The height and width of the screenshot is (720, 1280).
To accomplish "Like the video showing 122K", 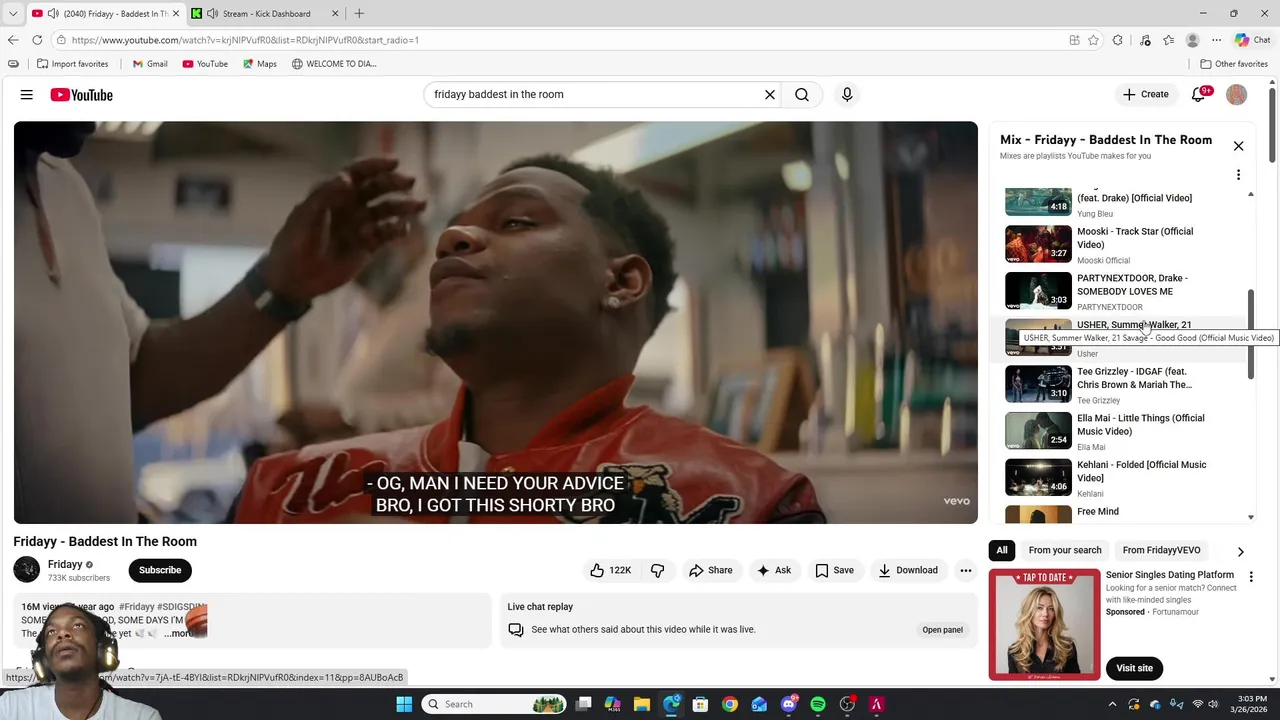I will coord(610,570).
